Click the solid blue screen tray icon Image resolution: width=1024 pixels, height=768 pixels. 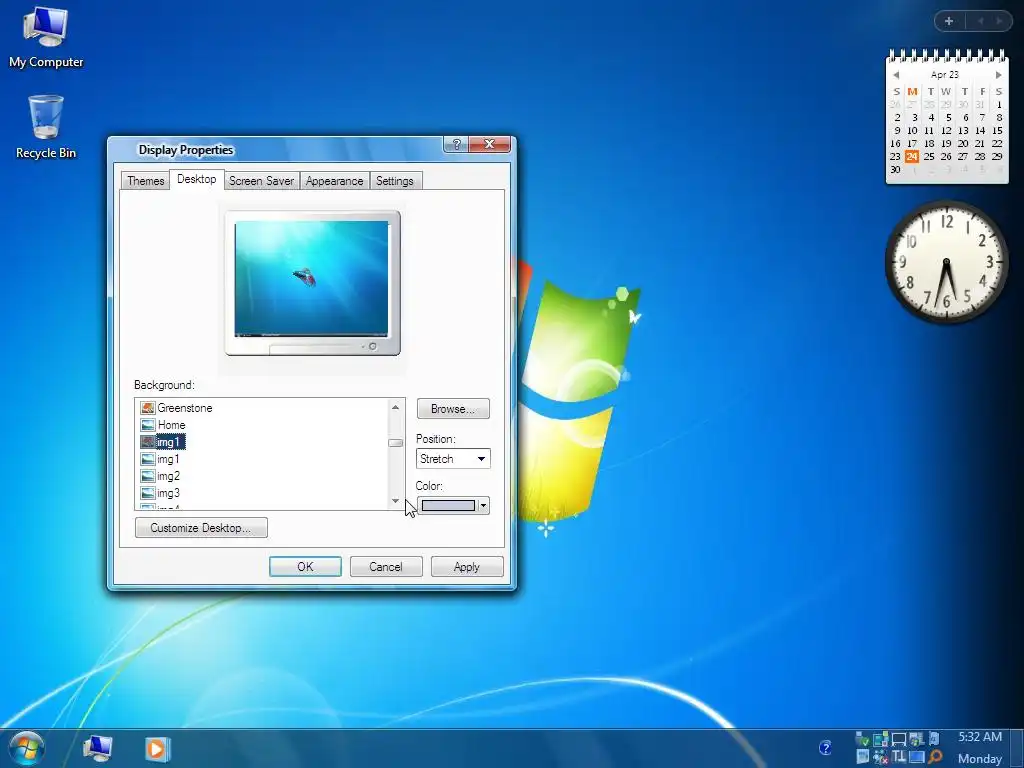tap(917, 757)
